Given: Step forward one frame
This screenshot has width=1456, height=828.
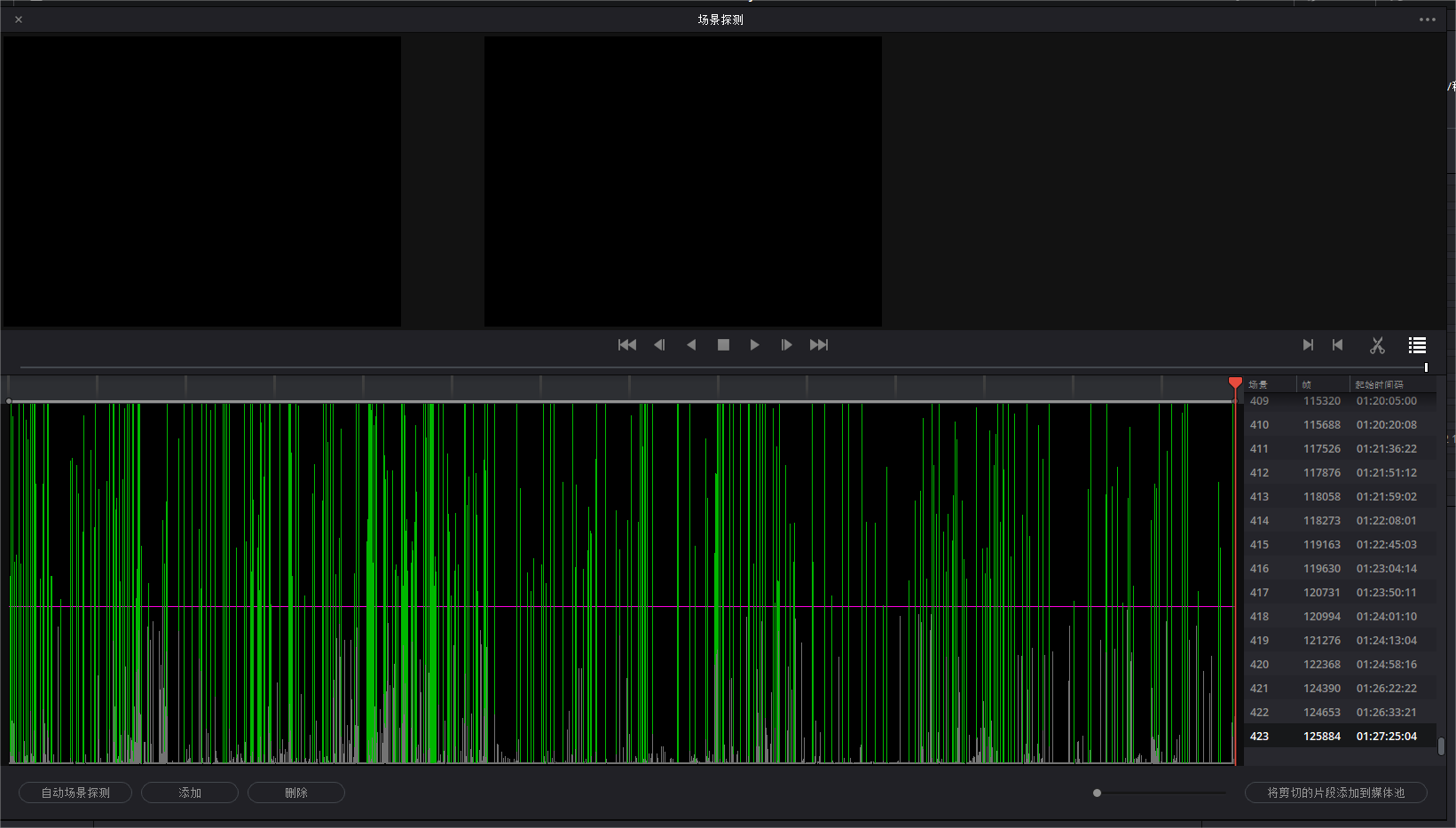Looking at the screenshot, I should click(786, 345).
